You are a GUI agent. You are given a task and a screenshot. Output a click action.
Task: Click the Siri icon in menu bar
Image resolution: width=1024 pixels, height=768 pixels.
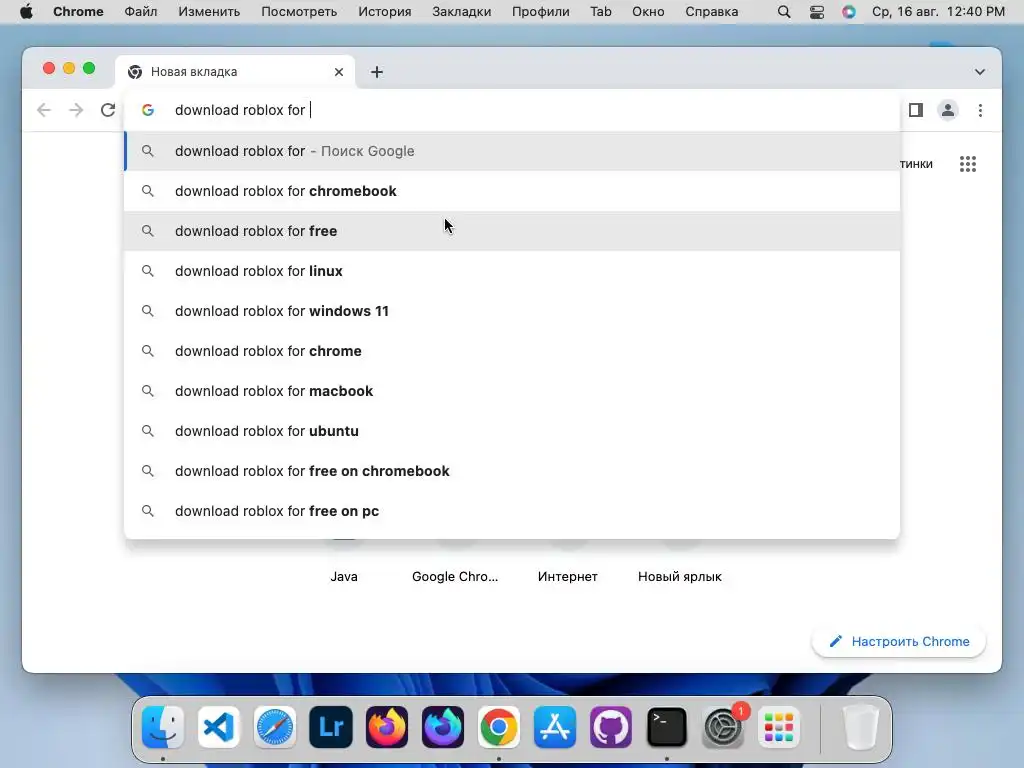848,12
